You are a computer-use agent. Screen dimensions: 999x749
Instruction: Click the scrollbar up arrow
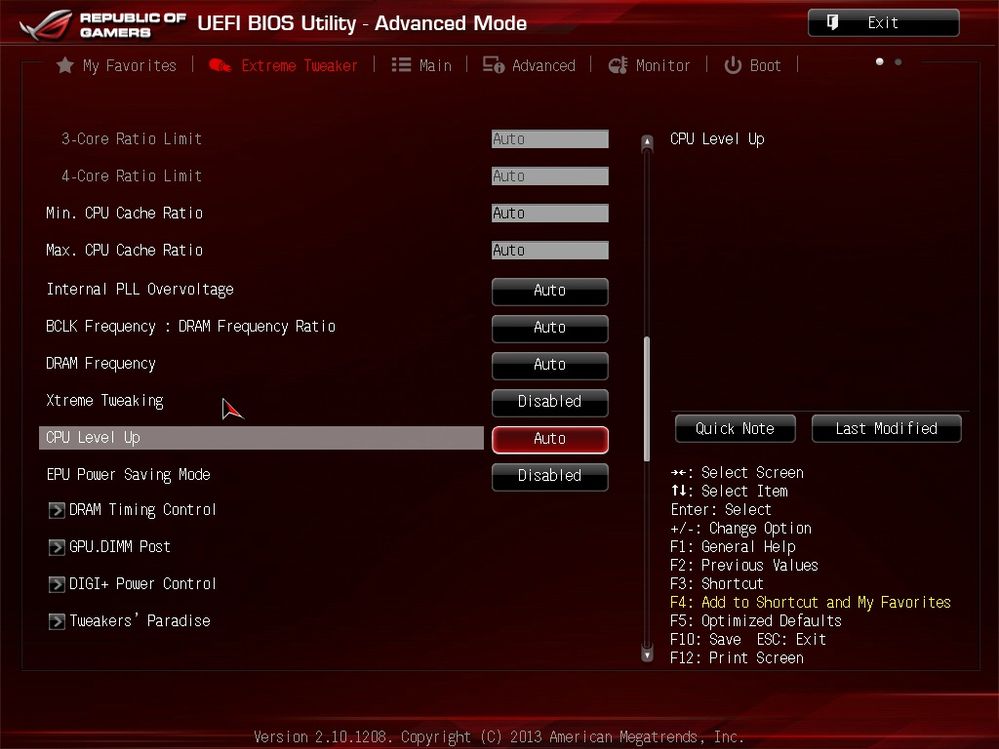coord(647,142)
